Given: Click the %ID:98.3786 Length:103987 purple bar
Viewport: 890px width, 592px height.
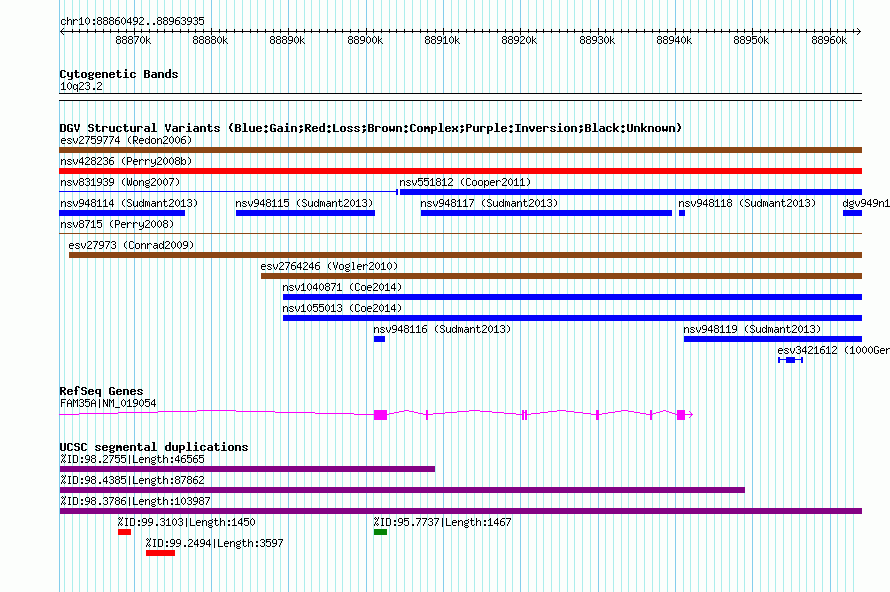Looking at the screenshot, I should point(460,511).
